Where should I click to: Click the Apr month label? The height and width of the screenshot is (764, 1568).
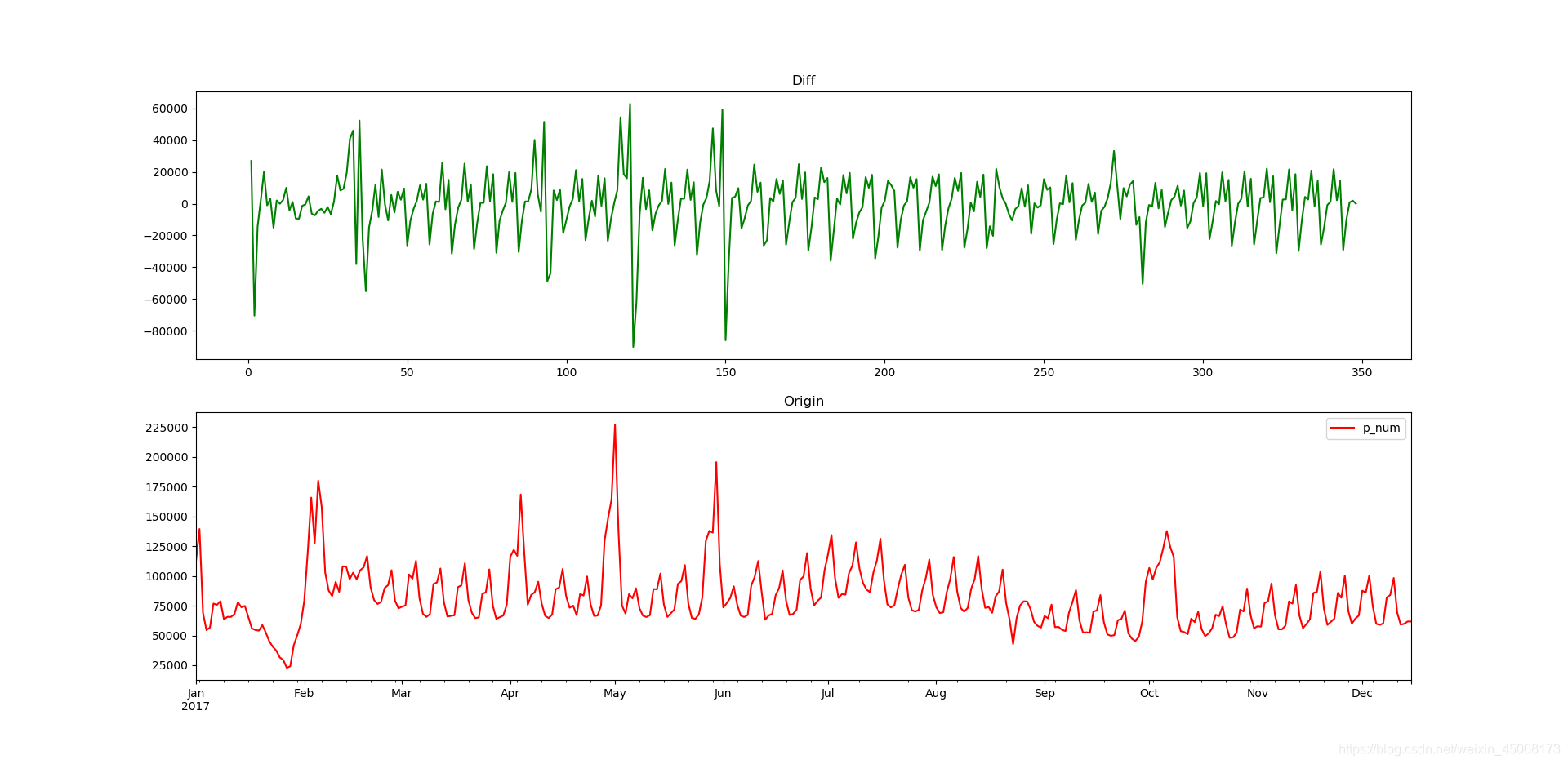510,693
